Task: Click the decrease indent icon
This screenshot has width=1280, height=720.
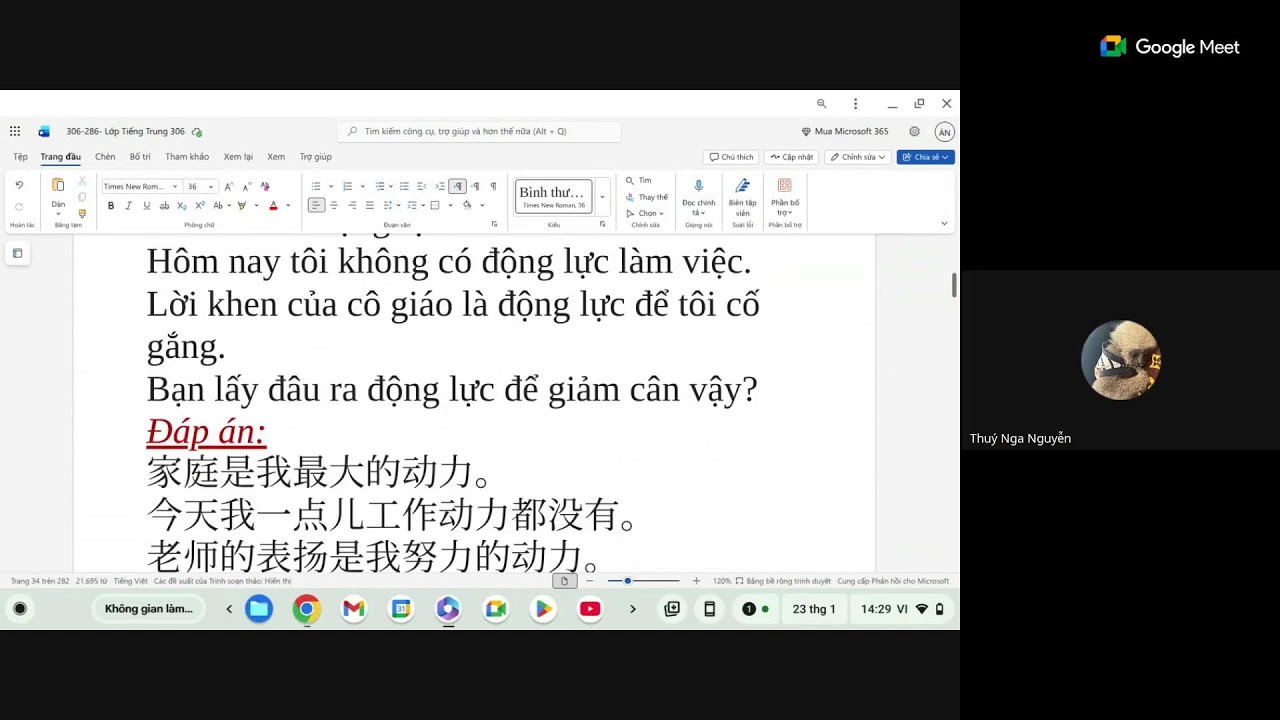Action: click(x=422, y=186)
